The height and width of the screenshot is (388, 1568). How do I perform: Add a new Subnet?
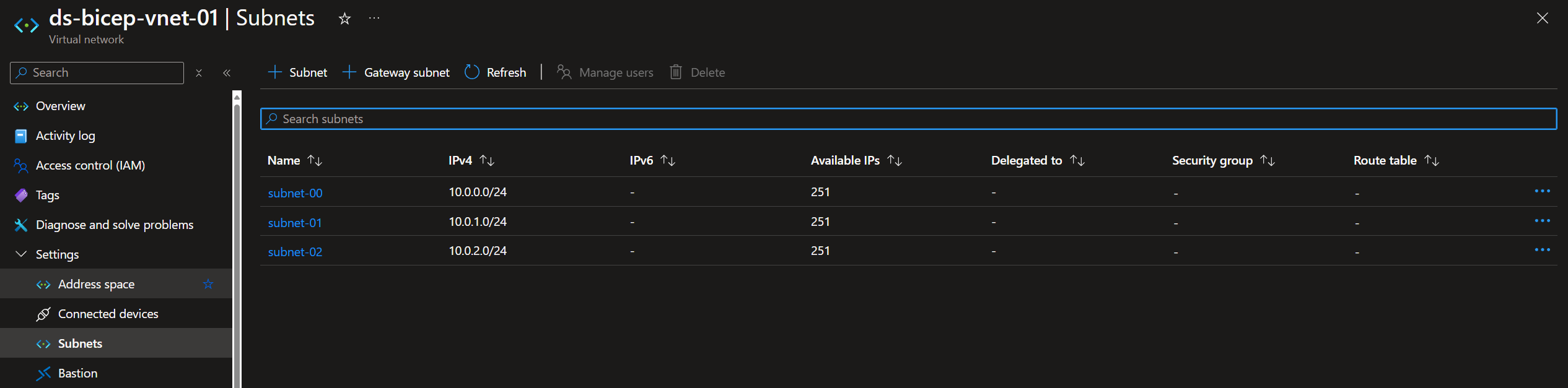click(297, 72)
